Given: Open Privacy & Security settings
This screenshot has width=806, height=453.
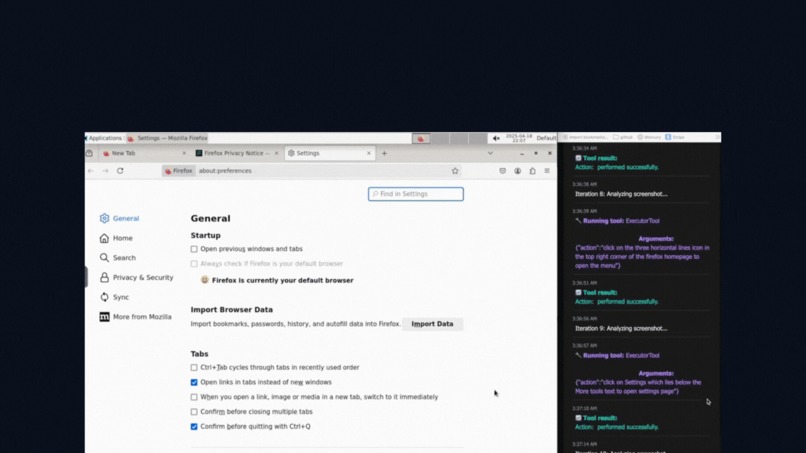Looking at the screenshot, I should [x=137, y=278].
